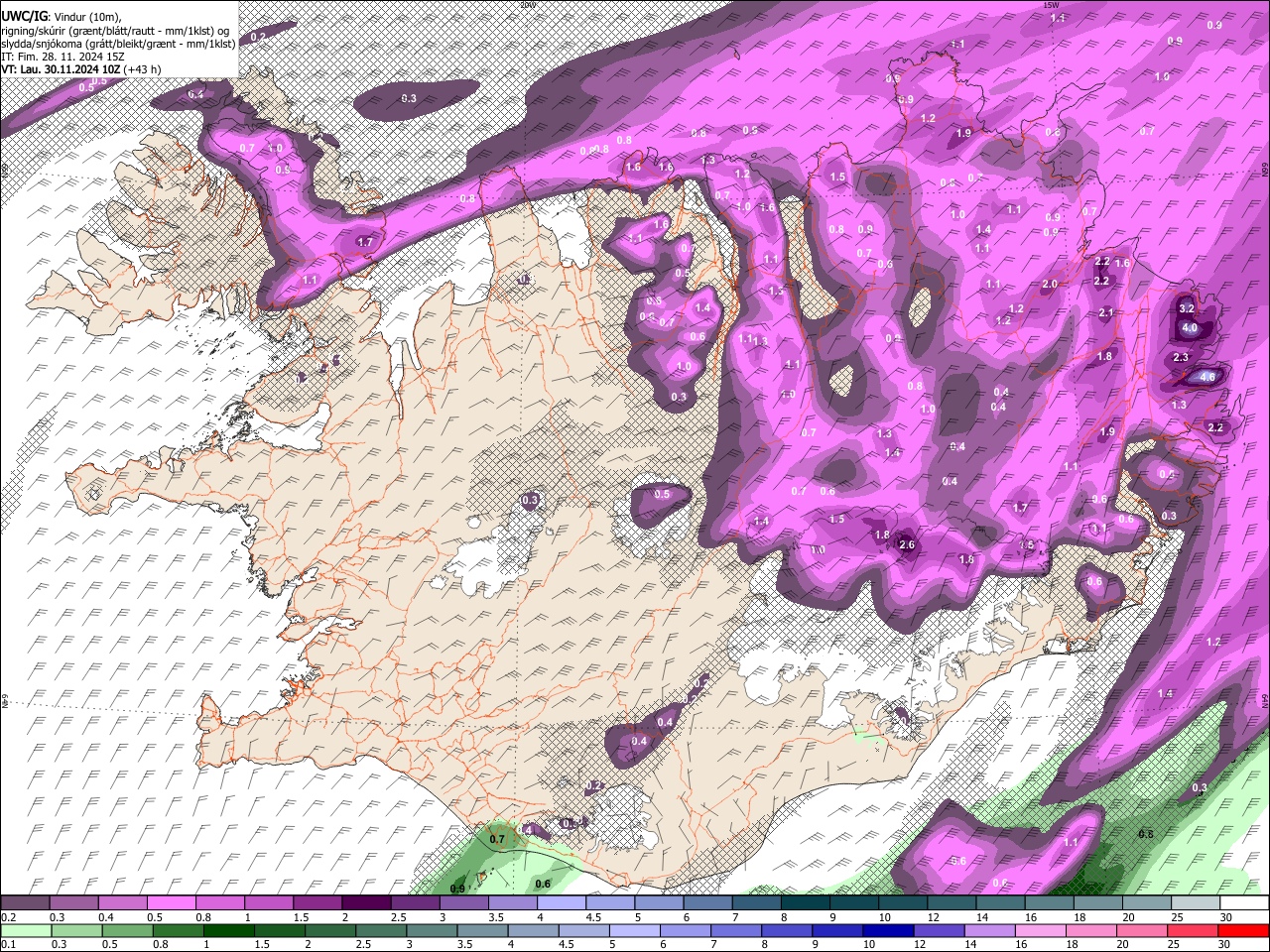Viewport: 1270px width, 952px height.
Task: Select the pale green 0.1 rain legend swatch
Action: [x=26, y=931]
